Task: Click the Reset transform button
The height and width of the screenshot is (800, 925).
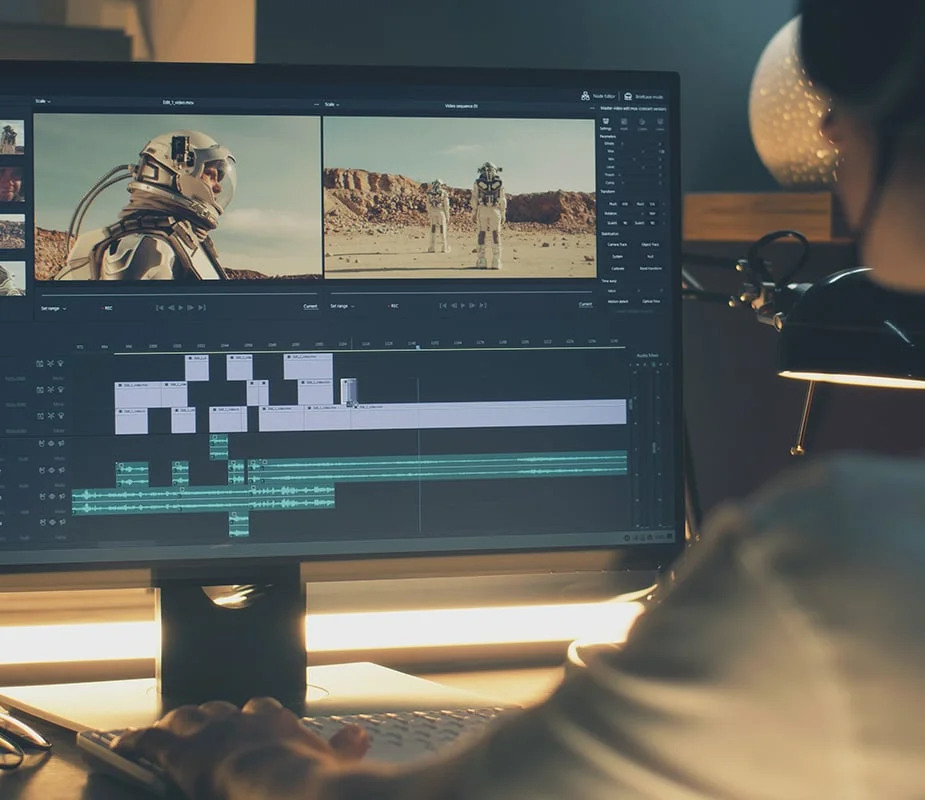Action: [x=651, y=268]
